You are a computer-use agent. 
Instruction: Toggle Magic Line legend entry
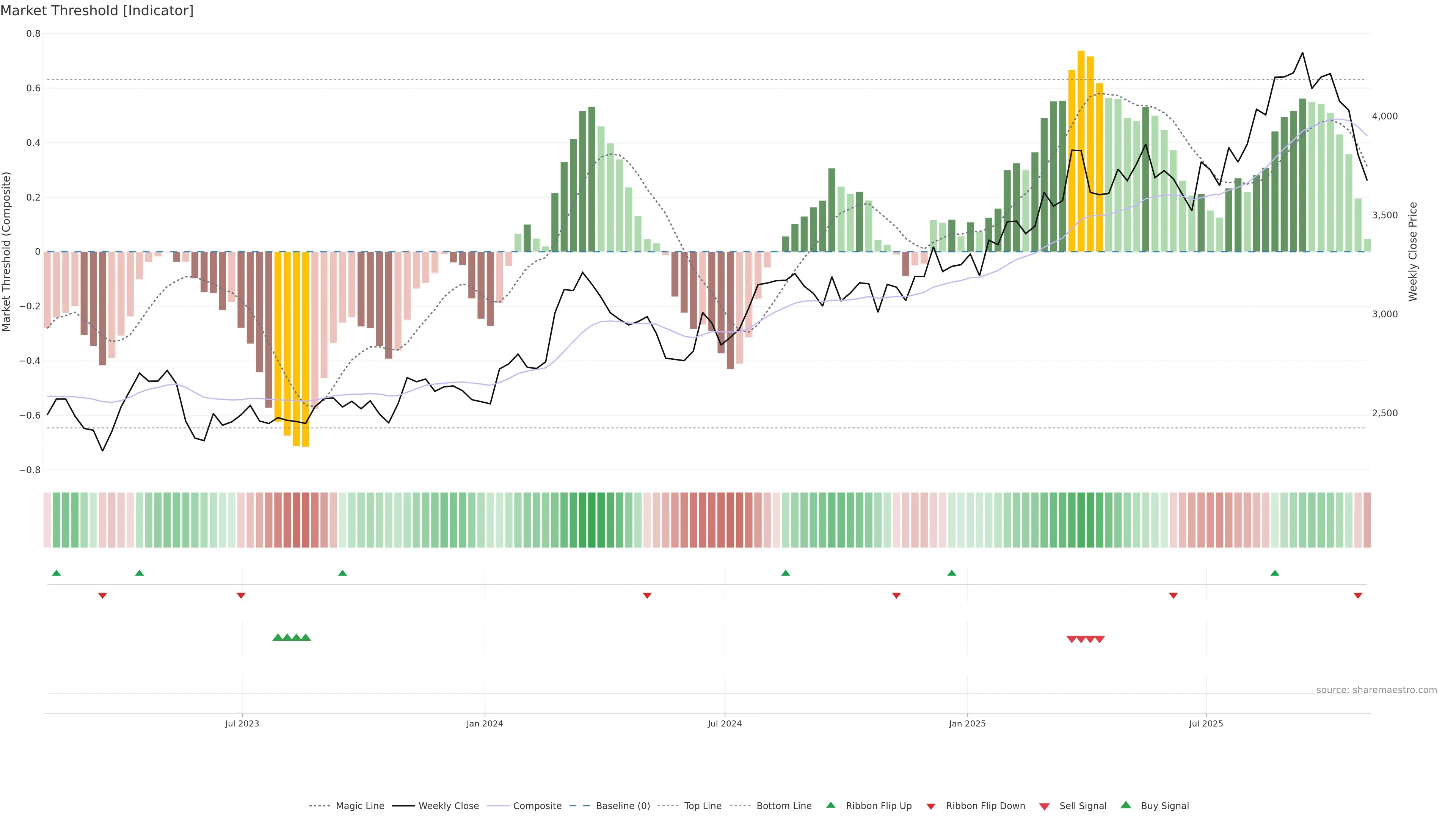[x=359, y=806]
